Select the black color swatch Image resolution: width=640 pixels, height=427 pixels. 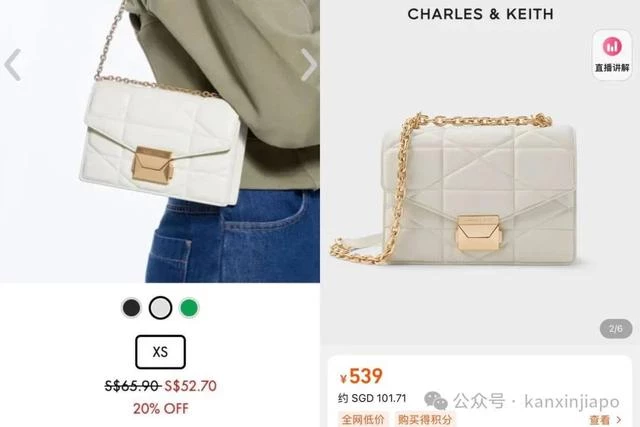[x=131, y=308]
